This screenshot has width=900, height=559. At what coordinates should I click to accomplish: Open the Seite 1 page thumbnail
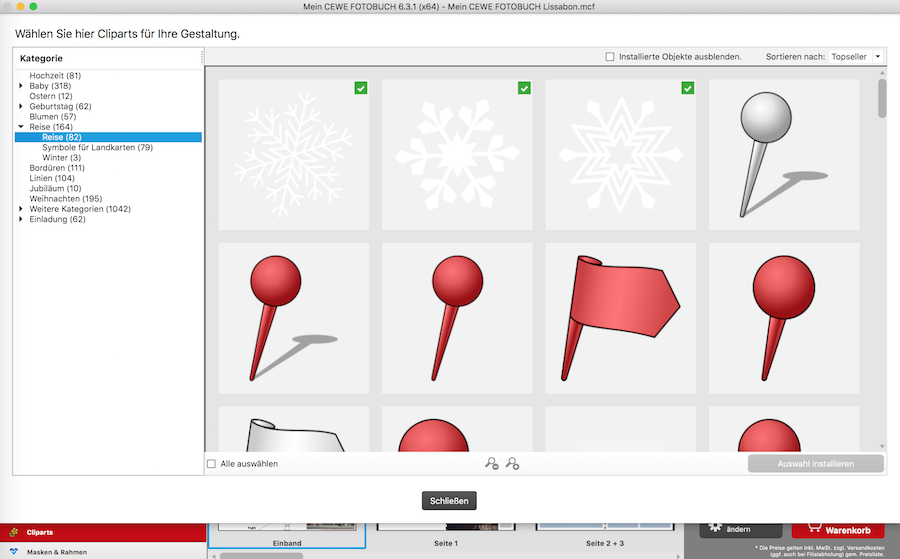[446, 535]
